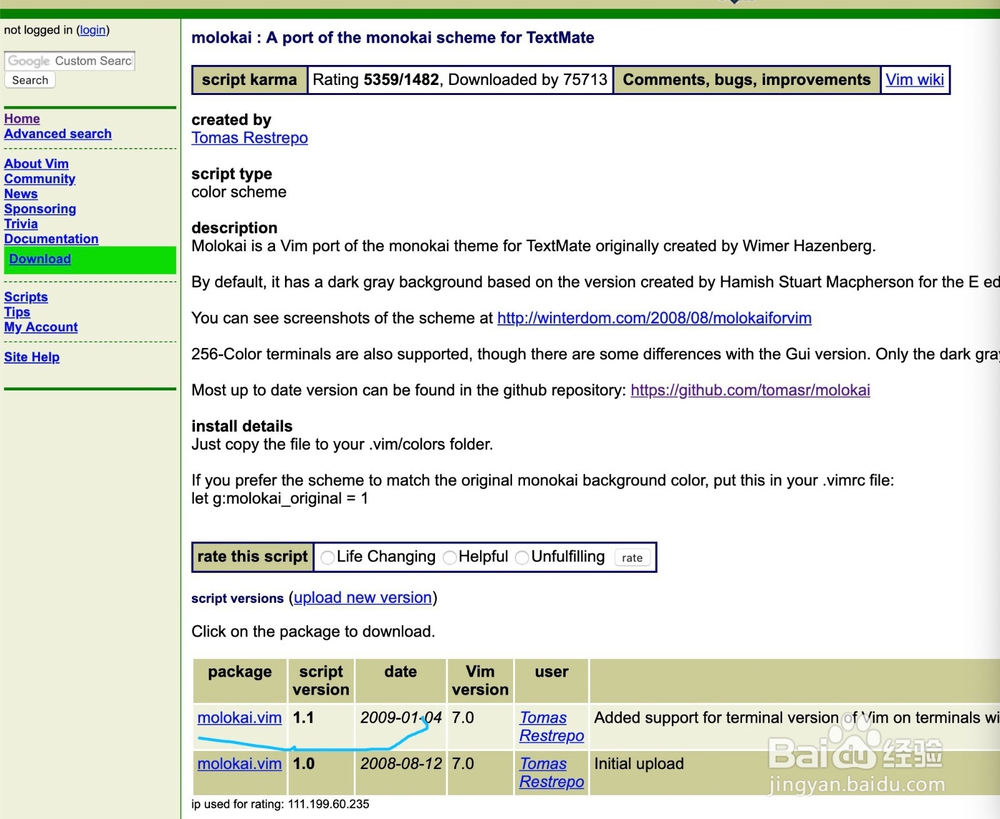
Task: Download molokai.vim version 1.1
Action: (x=239, y=718)
